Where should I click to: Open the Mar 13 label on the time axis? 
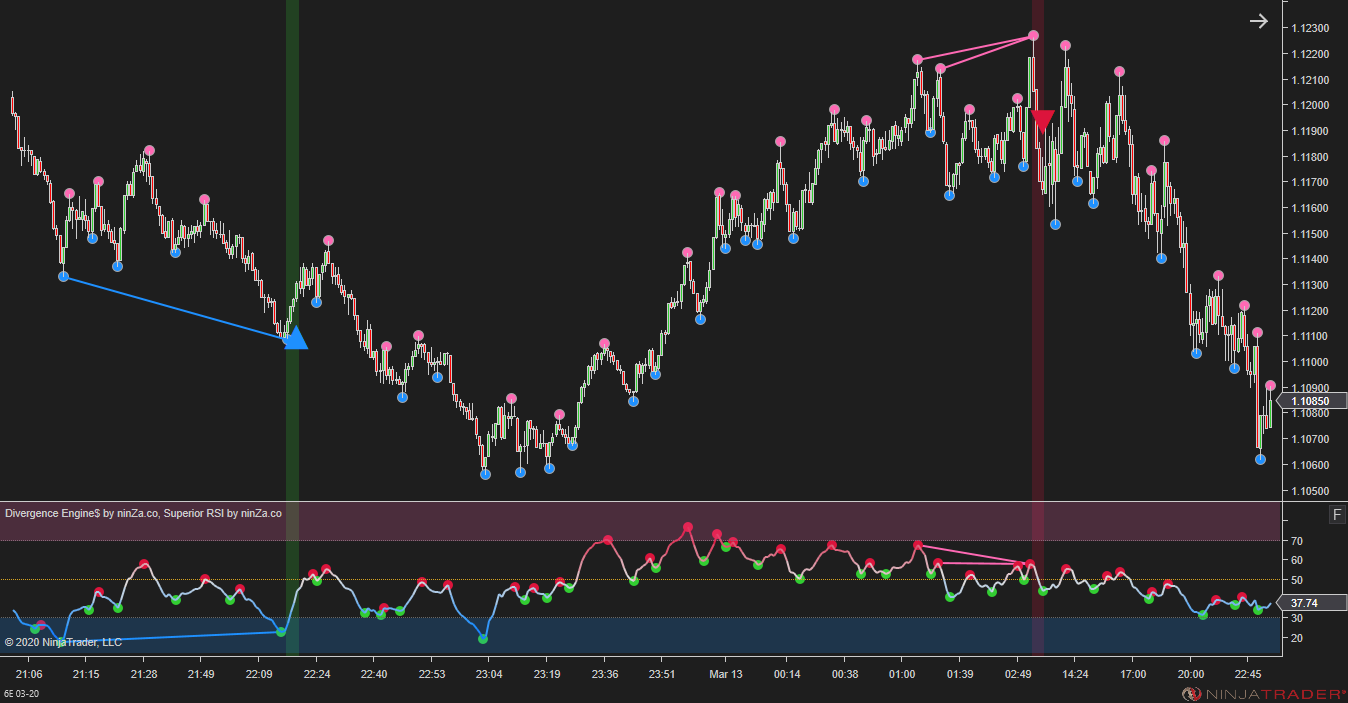pyautogui.click(x=726, y=674)
